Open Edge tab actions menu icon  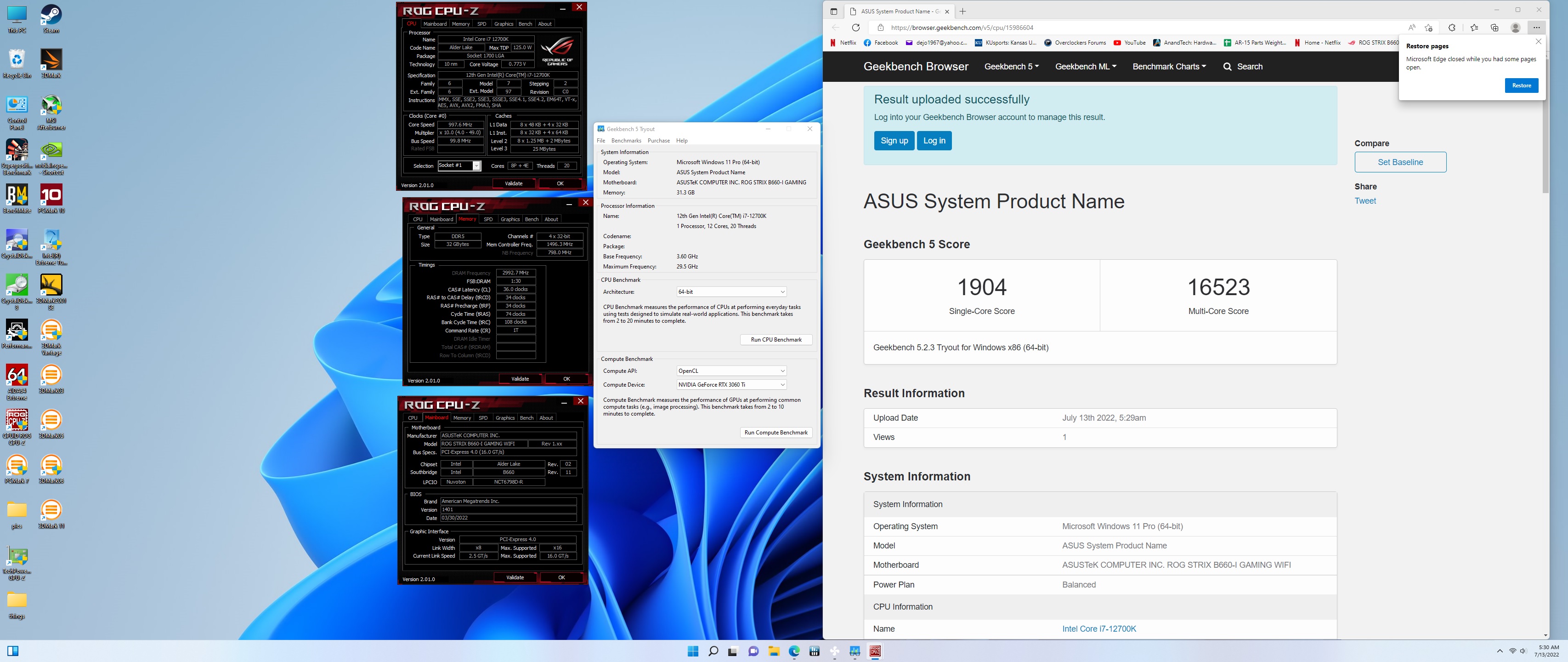pyautogui.click(x=834, y=11)
